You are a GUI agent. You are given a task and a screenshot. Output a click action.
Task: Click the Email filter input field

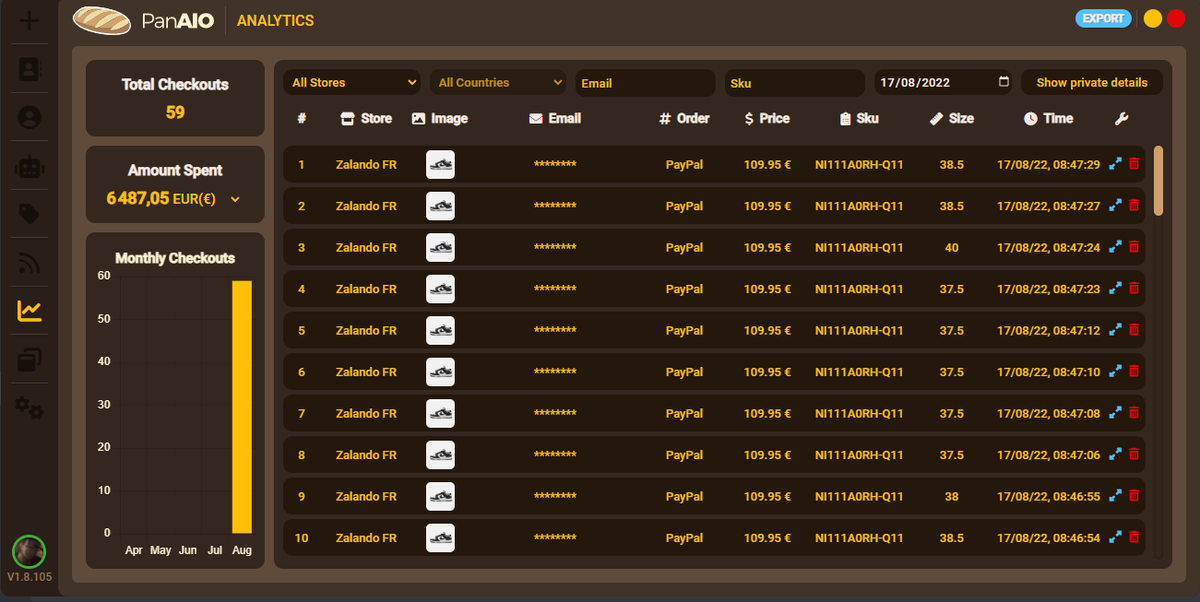[646, 83]
